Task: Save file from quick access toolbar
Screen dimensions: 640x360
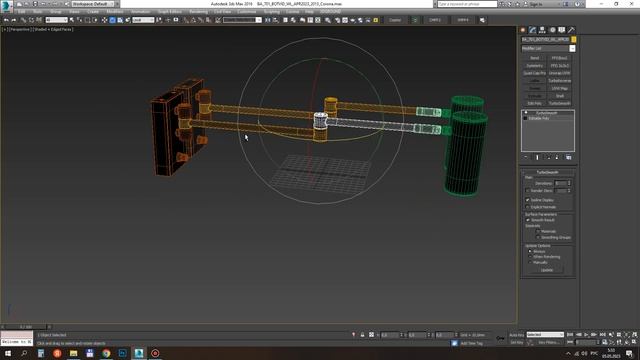Action: point(35,4)
